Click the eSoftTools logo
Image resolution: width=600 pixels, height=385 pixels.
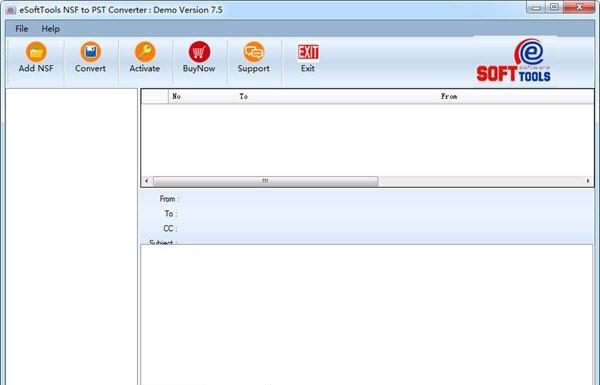514,60
